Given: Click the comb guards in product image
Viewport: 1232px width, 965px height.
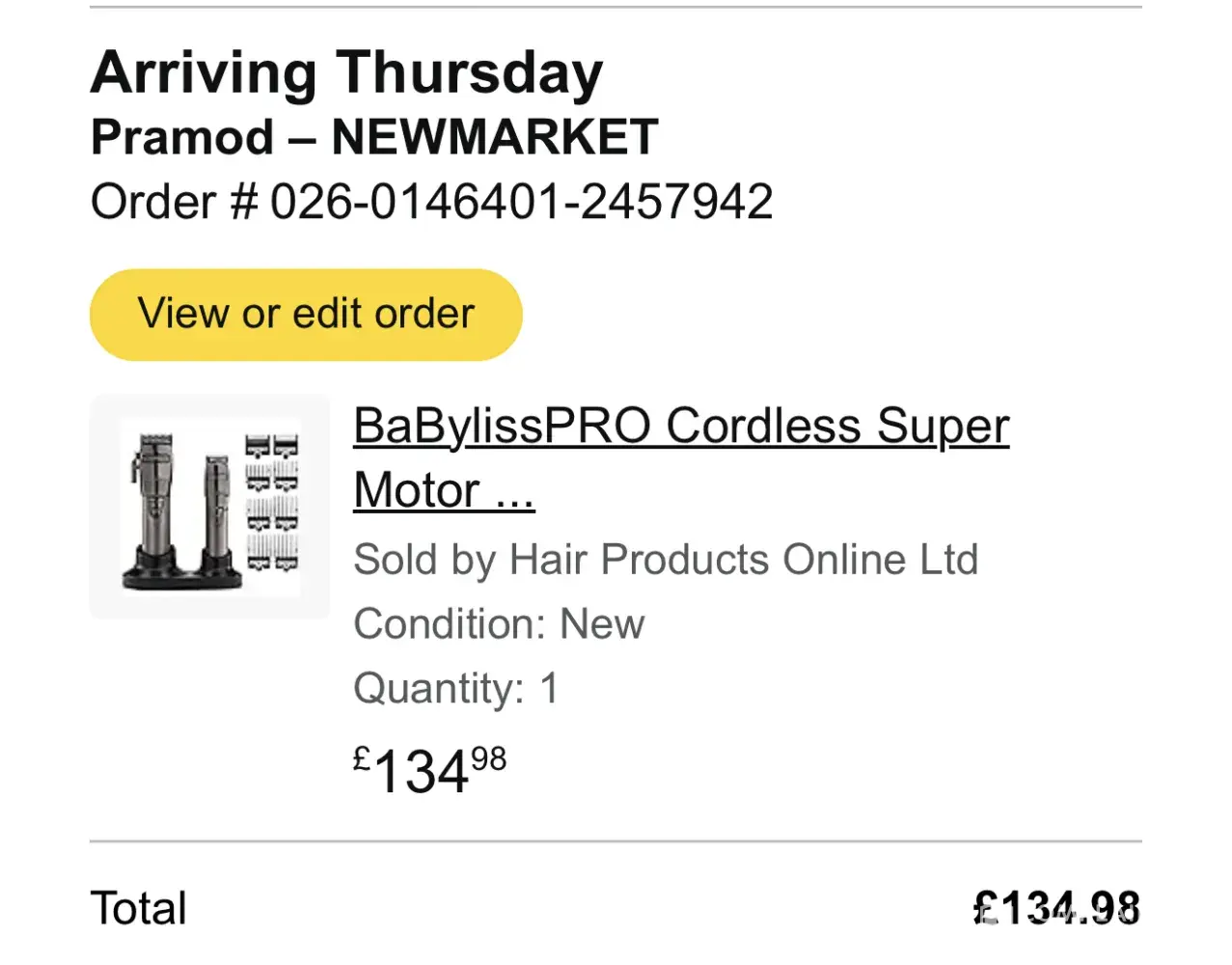Looking at the screenshot, I should 272,504.
